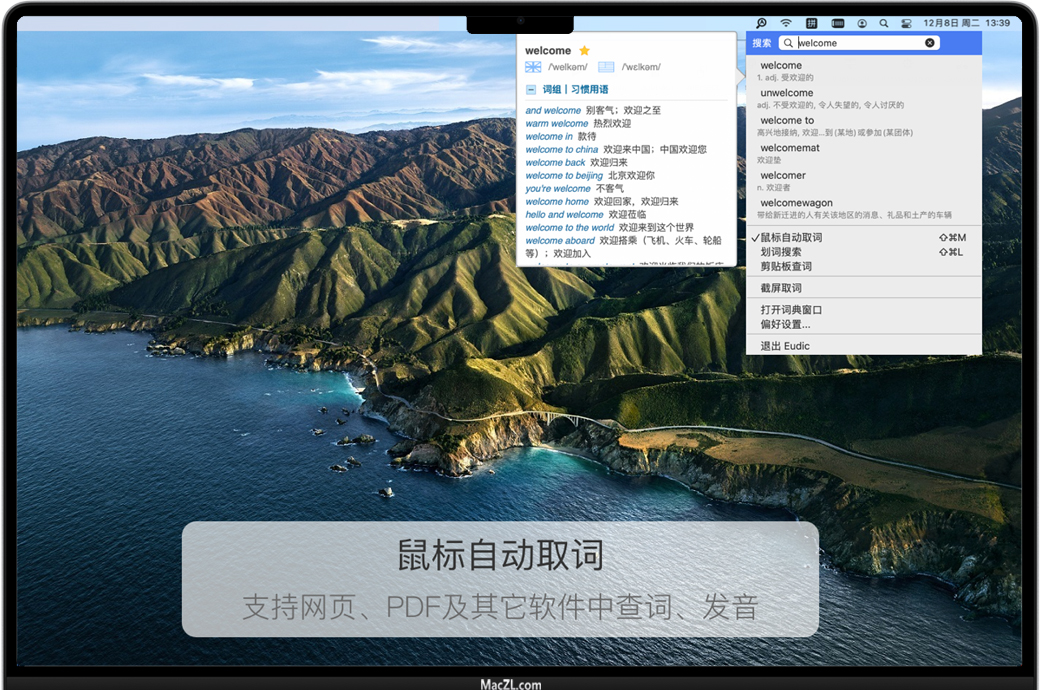The height and width of the screenshot is (690, 1040).
Task: Select 截屏取词 menu item
Action: point(781,288)
